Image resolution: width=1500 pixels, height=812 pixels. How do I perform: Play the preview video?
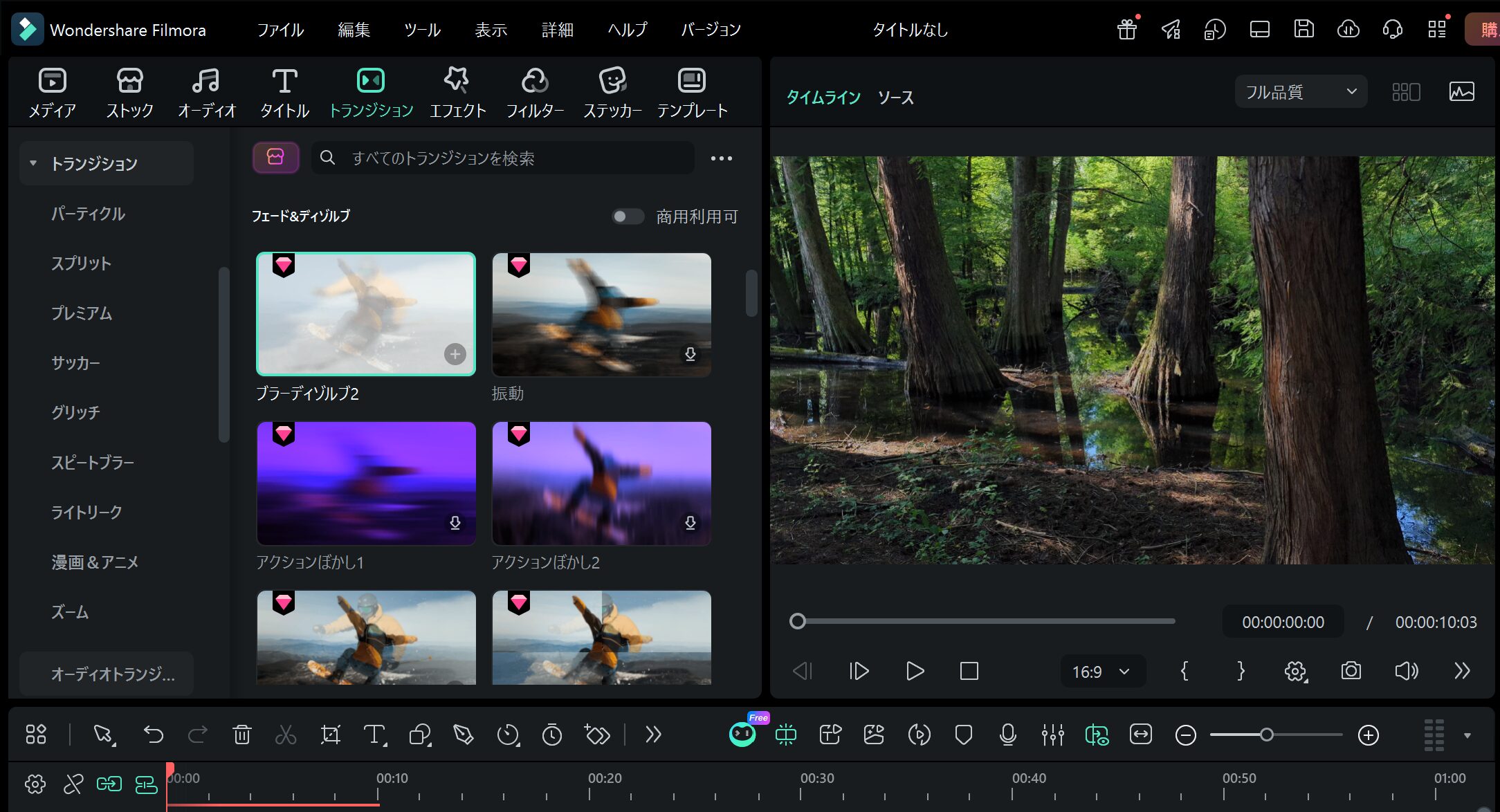tap(914, 671)
